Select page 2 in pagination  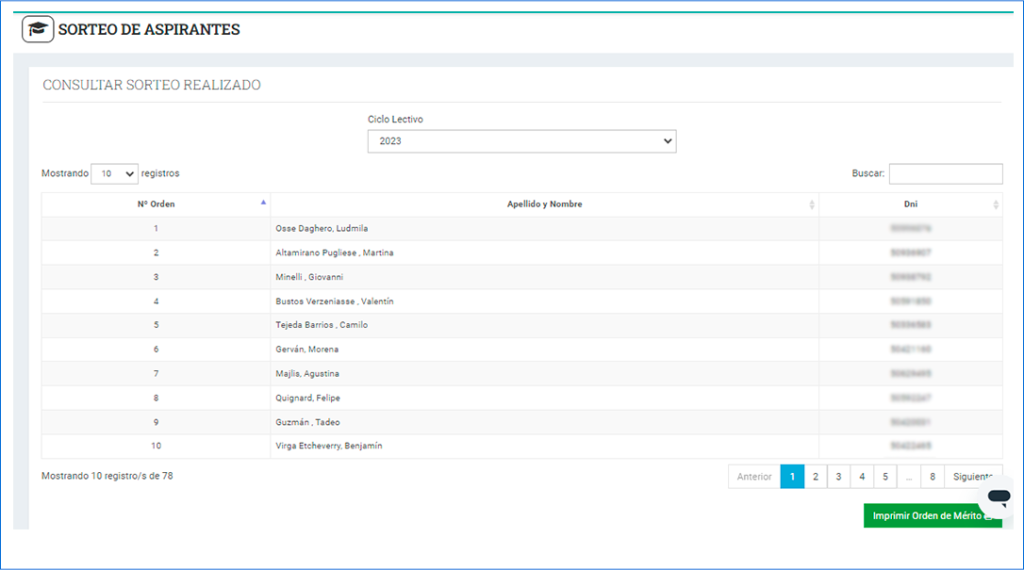(x=816, y=477)
